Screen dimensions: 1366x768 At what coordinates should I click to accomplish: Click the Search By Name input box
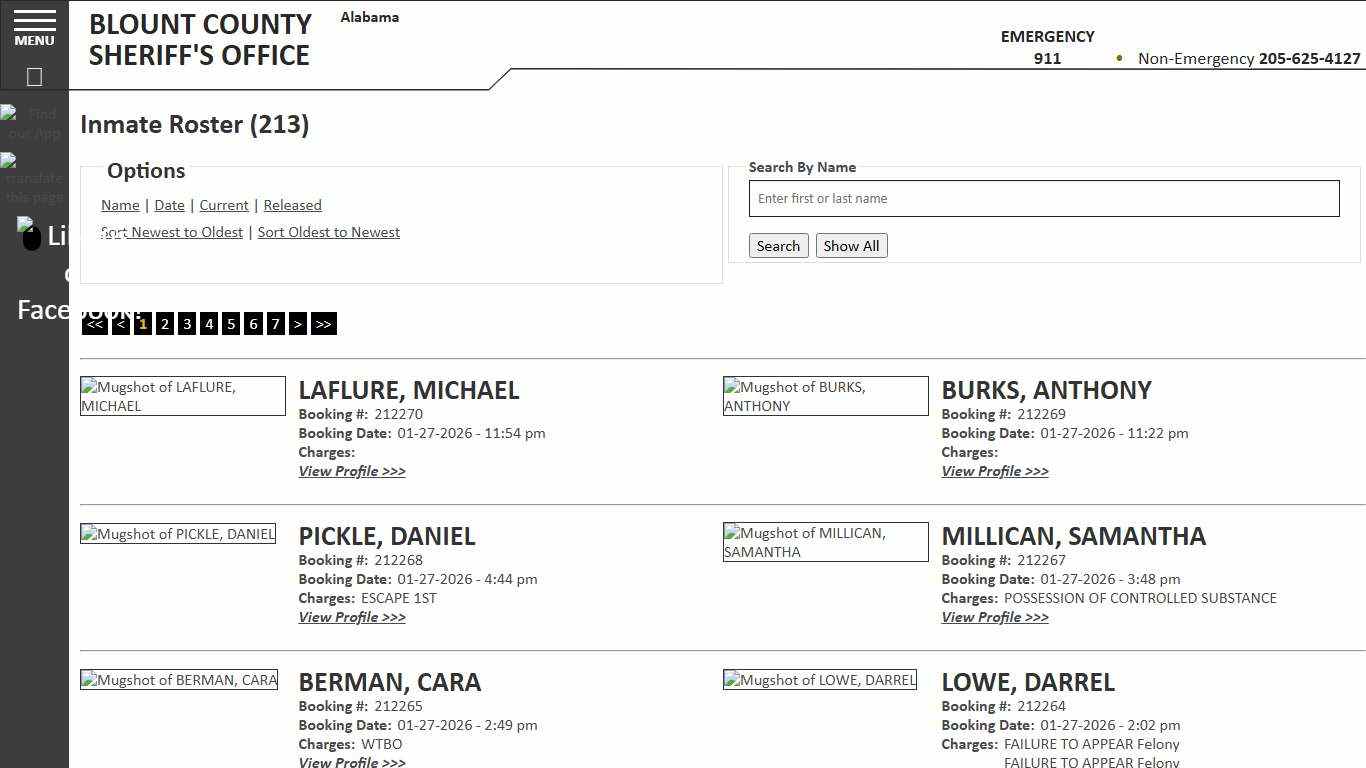point(1044,198)
